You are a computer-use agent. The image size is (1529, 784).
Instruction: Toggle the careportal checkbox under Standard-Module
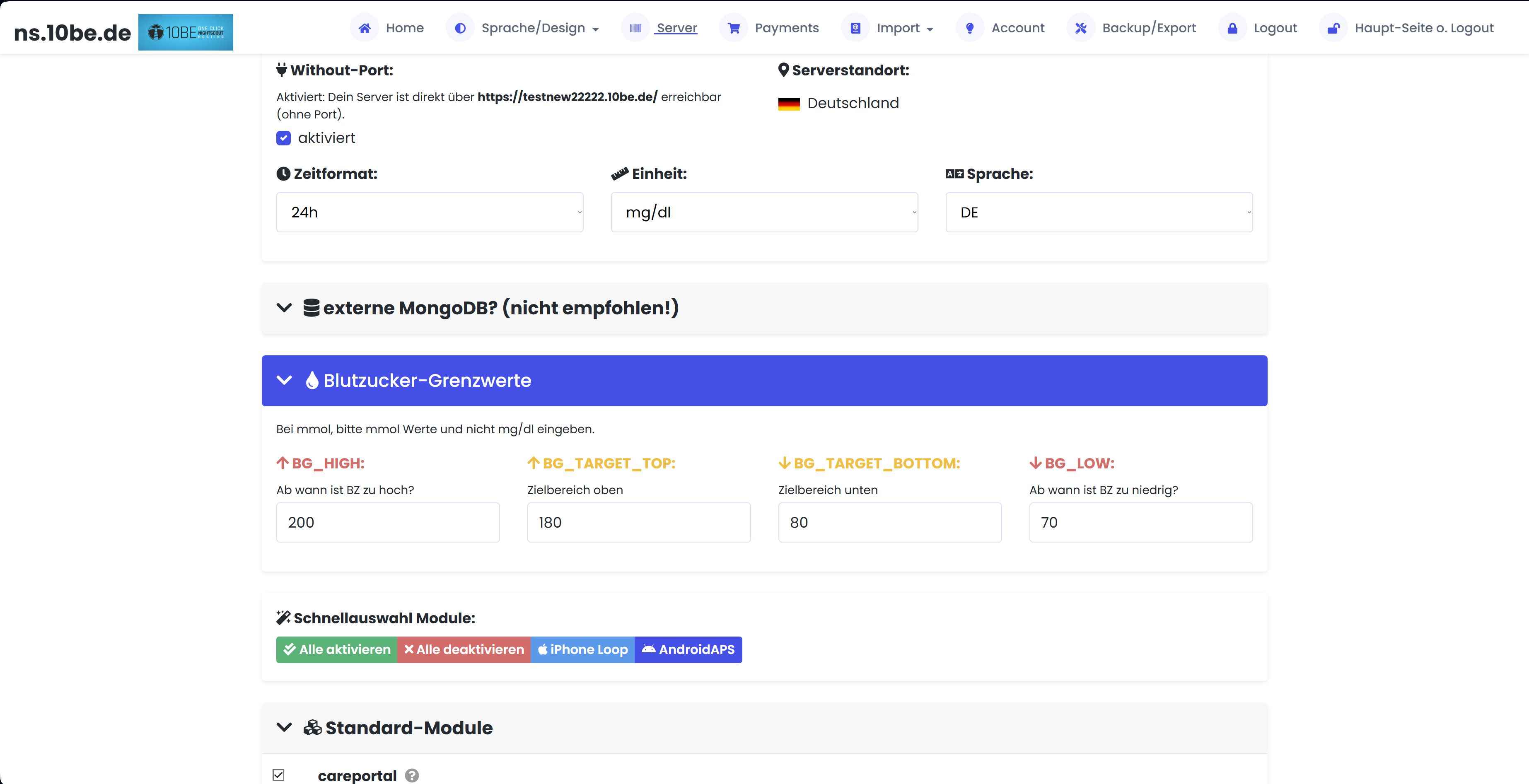click(278, 774)
